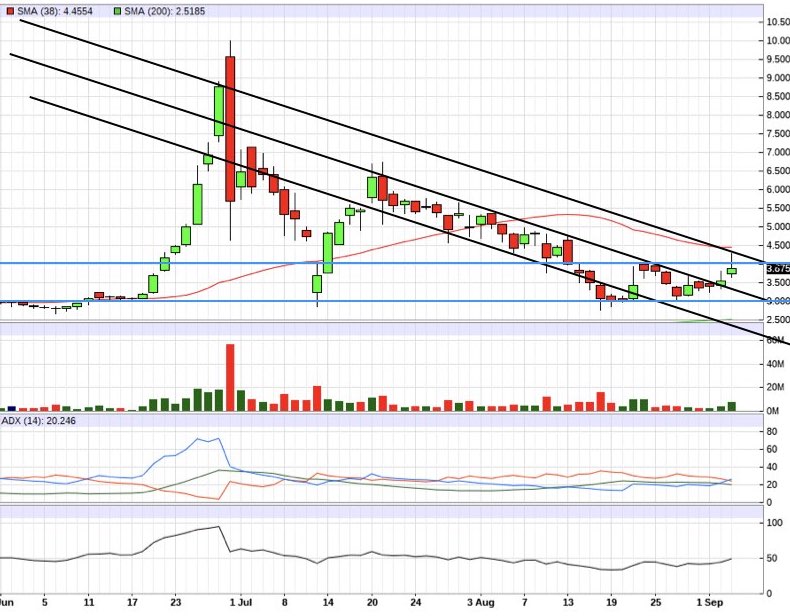This screenshot has width=790, height=616.
Task: Select the '3 Aug' date axis label
Action: (x=481, y=603)
